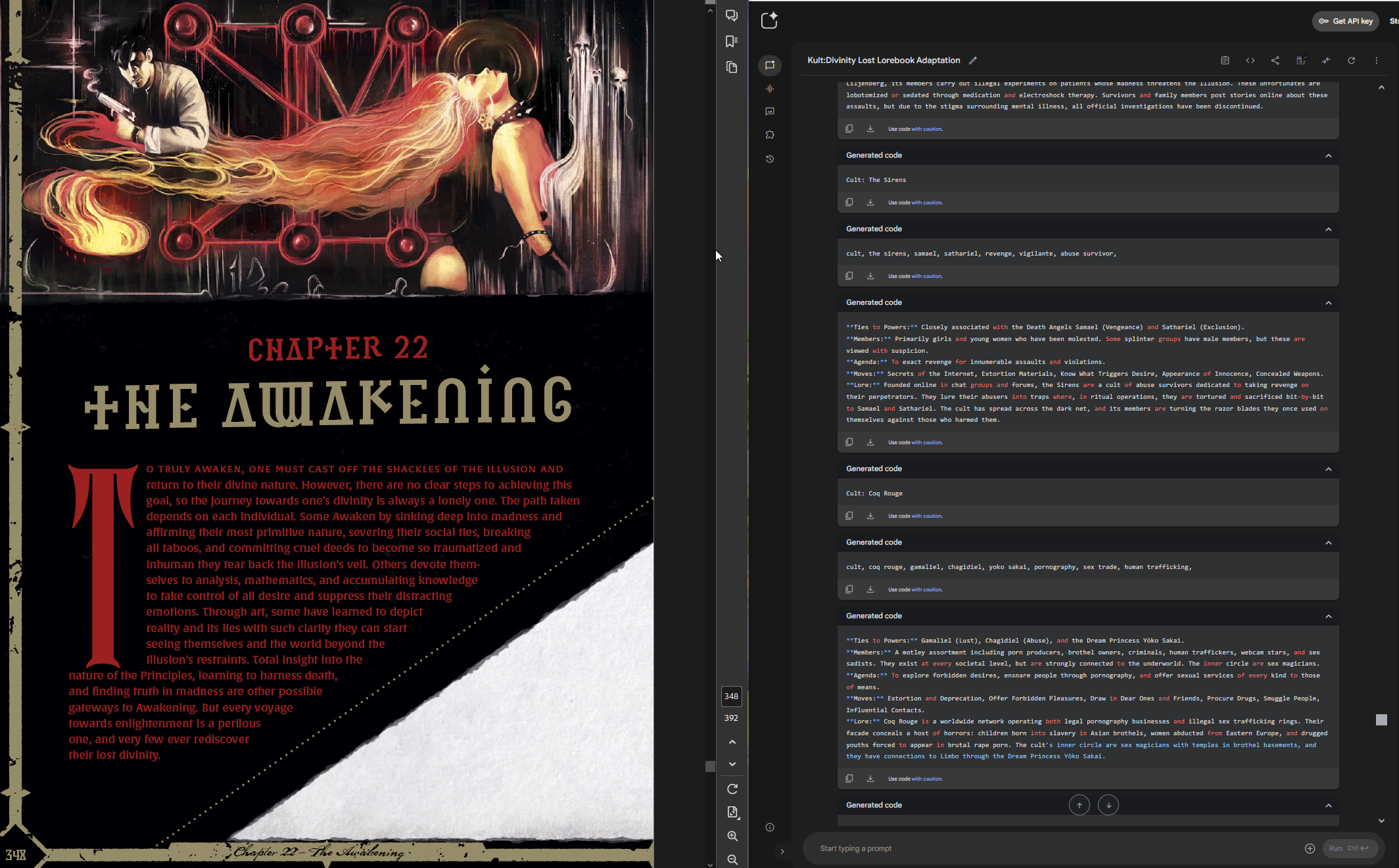
Task: Open the Chat prompt sidebar item
Action: (770, 65)
